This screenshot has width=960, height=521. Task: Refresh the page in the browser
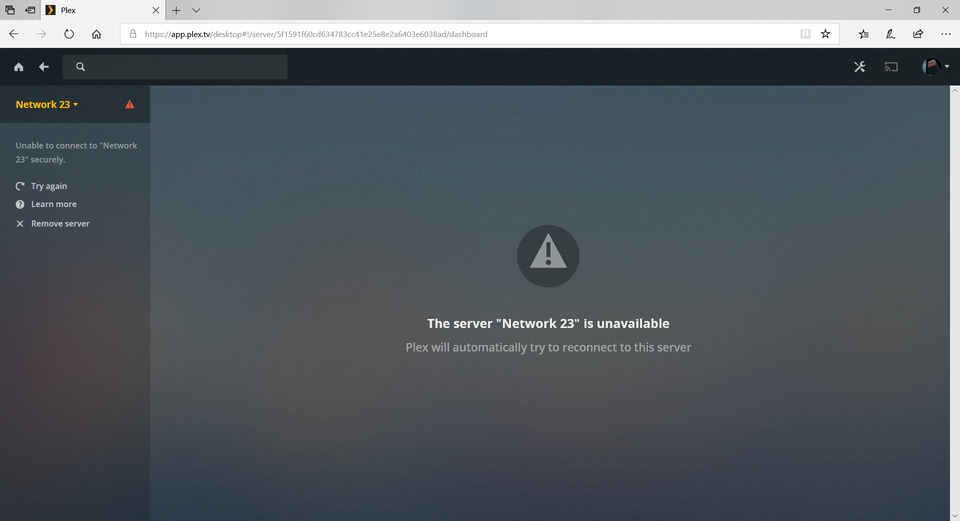coord(69,34)
